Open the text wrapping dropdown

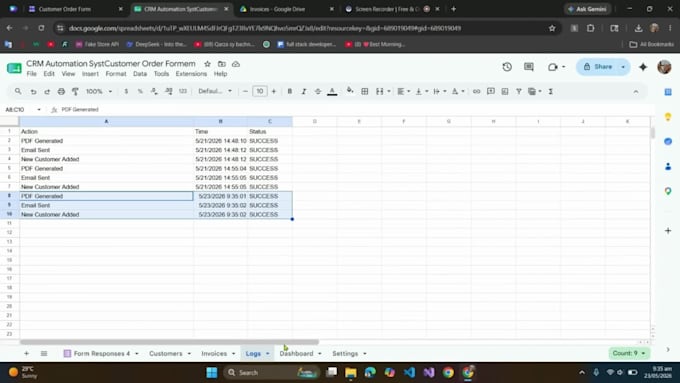tap(440, 92)
